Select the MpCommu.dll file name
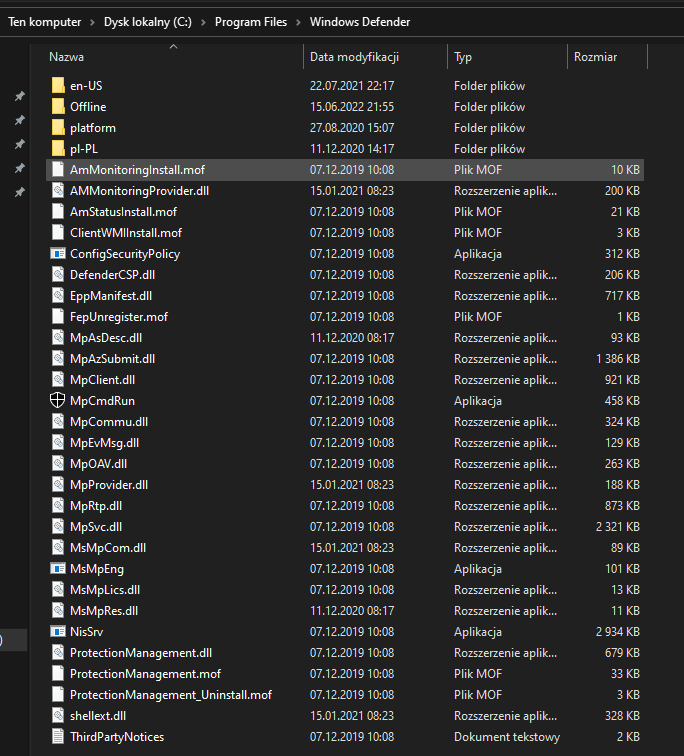This screenshot has height=756, width=684. click(x=109, y=422)
